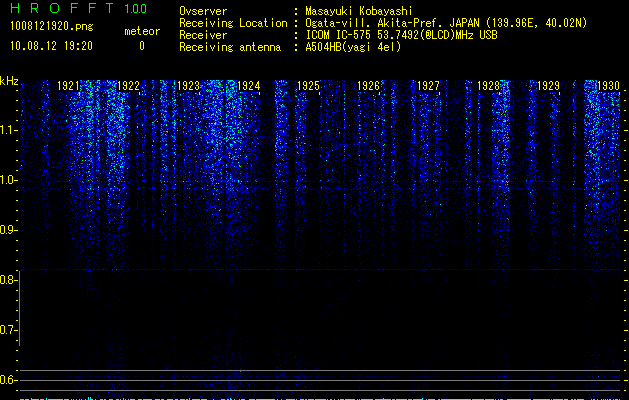
Task: Click the Ovserver field label
Action: click(203, 11)
